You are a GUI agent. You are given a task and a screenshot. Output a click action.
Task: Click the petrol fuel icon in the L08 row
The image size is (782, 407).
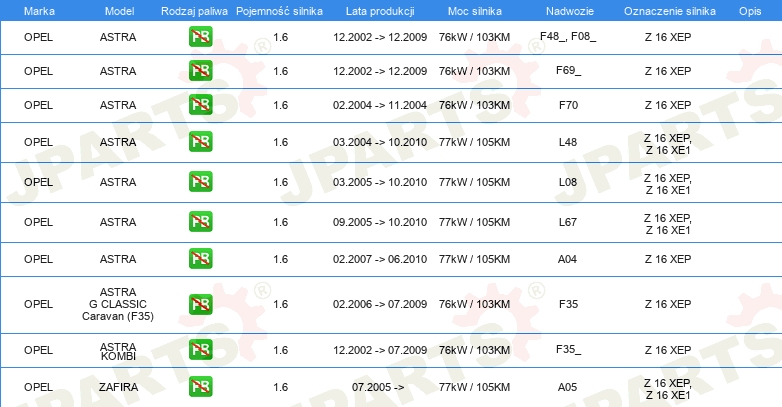200,182
